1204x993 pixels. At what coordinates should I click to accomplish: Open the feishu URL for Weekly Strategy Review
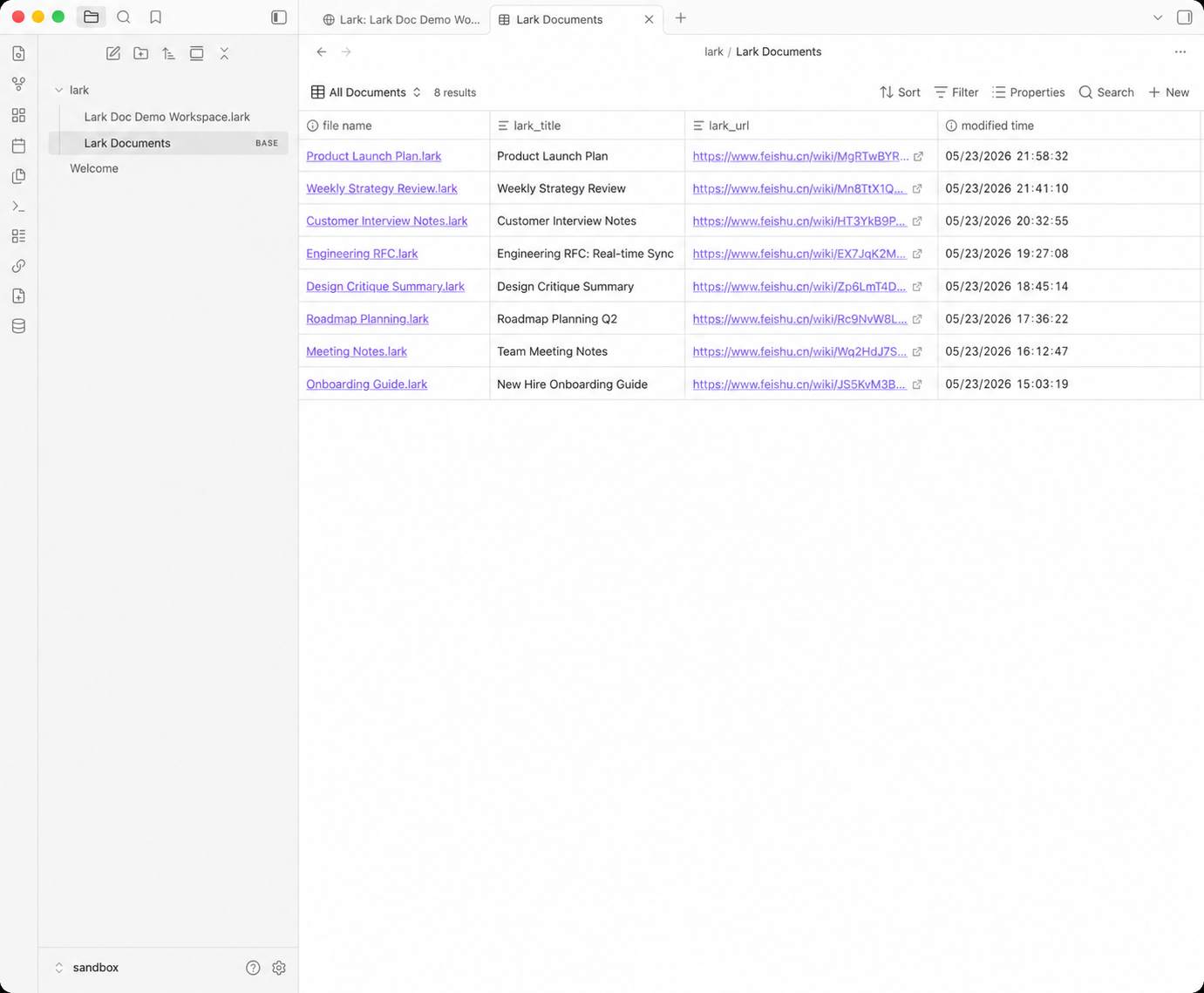[x=799, y=188]
